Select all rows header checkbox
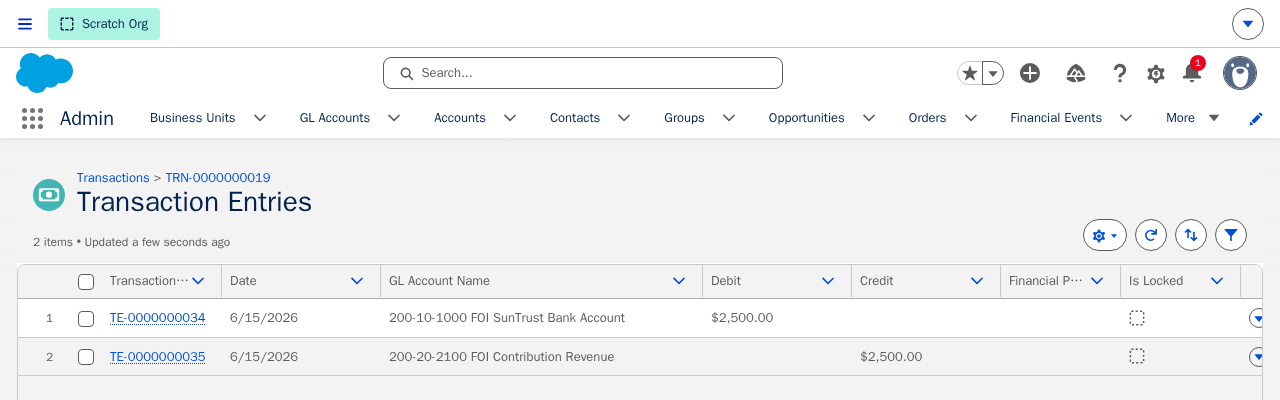This screenshot has width=1280, height=400. pyautogui.click(x=86, y=282)
